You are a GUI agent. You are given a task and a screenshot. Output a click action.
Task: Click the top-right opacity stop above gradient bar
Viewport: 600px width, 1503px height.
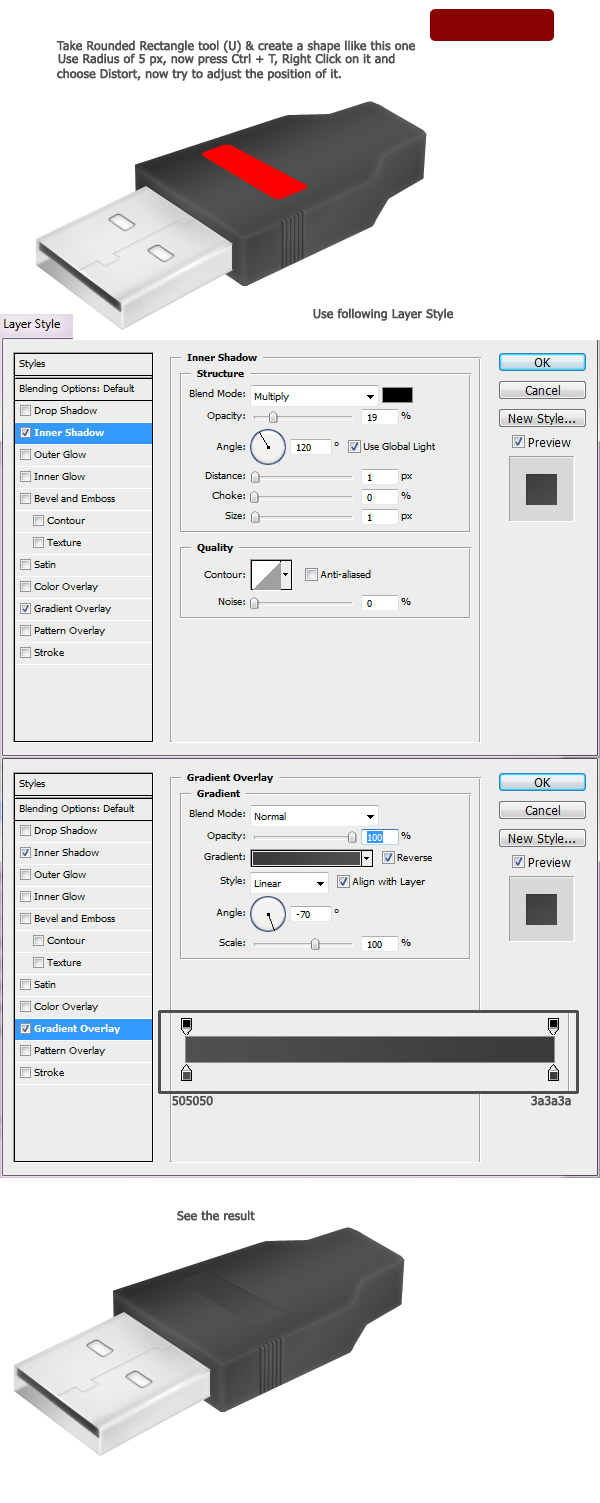coord(554,1026)
